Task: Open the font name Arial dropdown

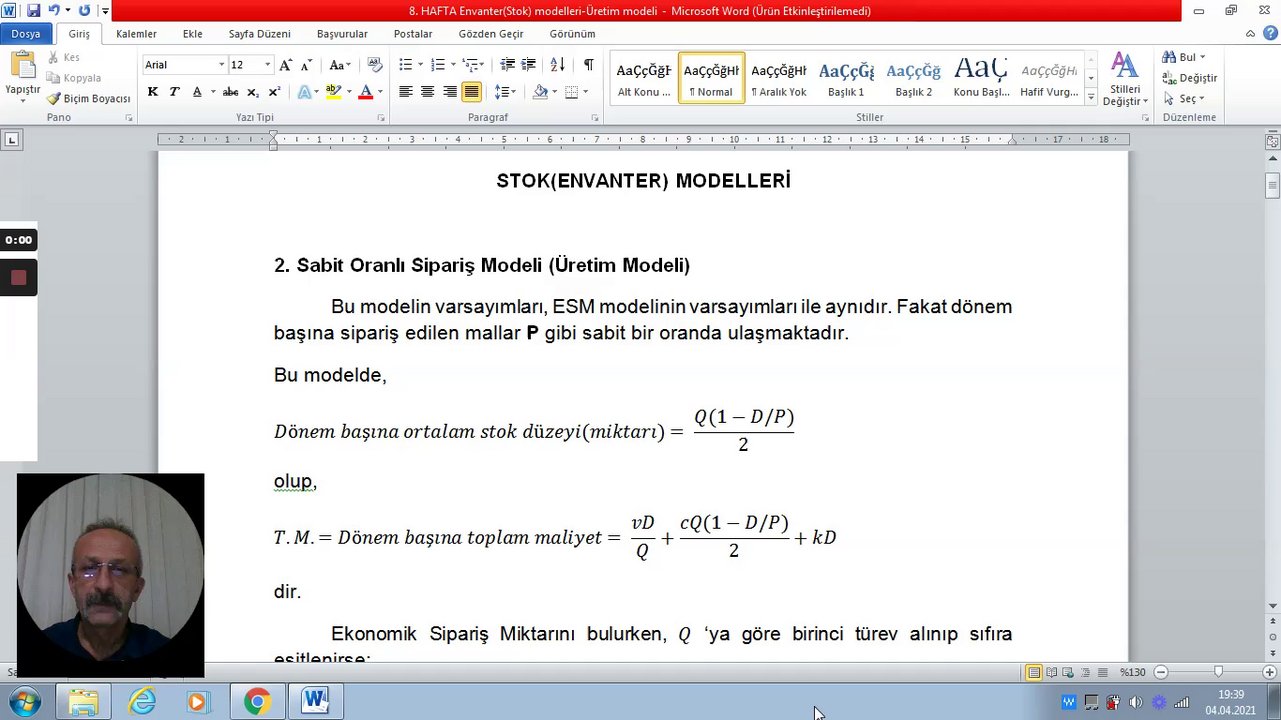Action: click(x=221, y=65)
